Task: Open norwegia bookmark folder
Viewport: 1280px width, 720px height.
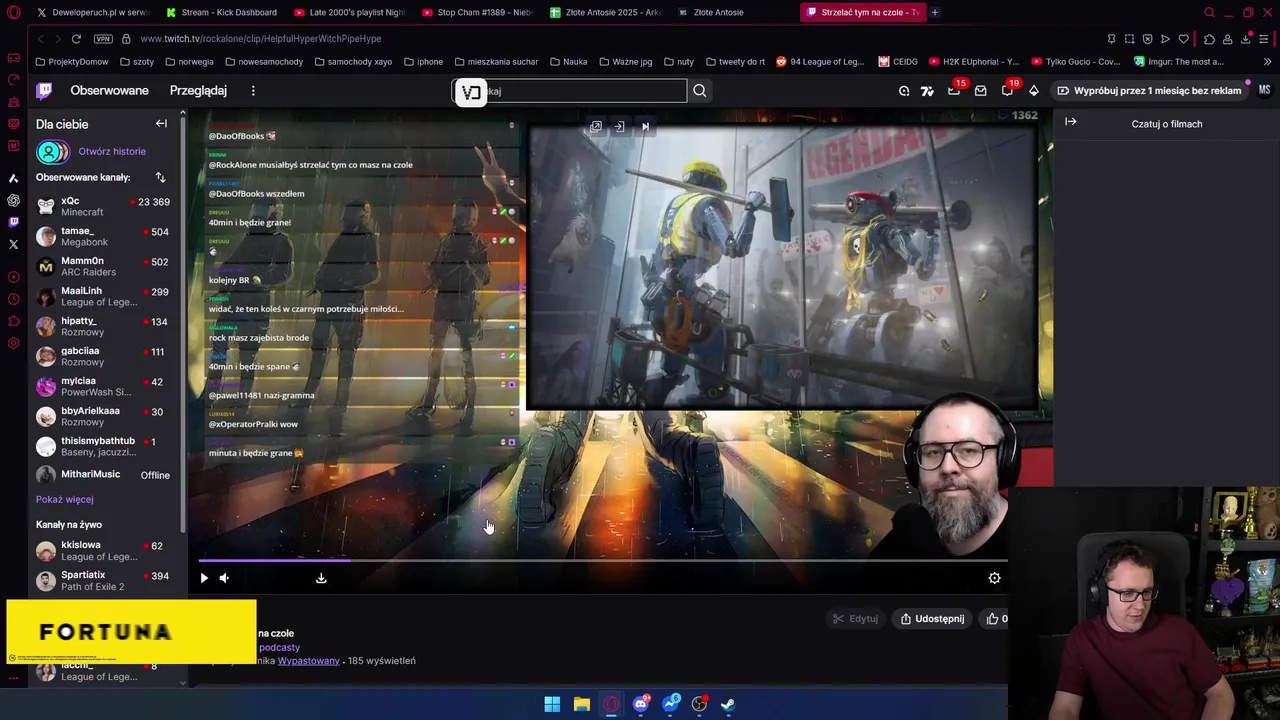Action: tap(189, 62)
